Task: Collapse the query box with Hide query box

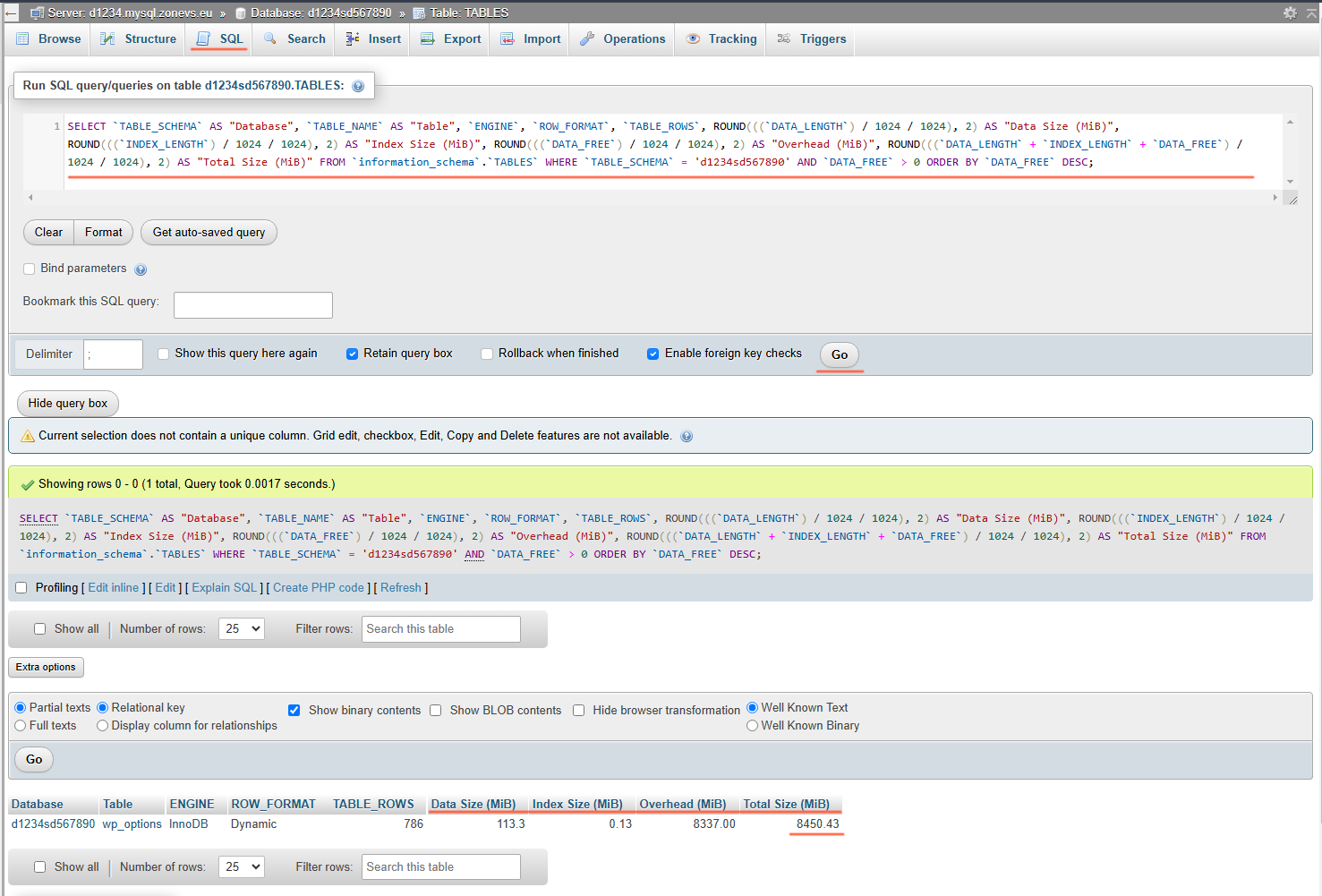Action: pyautogui.click(x=67, y=403)
